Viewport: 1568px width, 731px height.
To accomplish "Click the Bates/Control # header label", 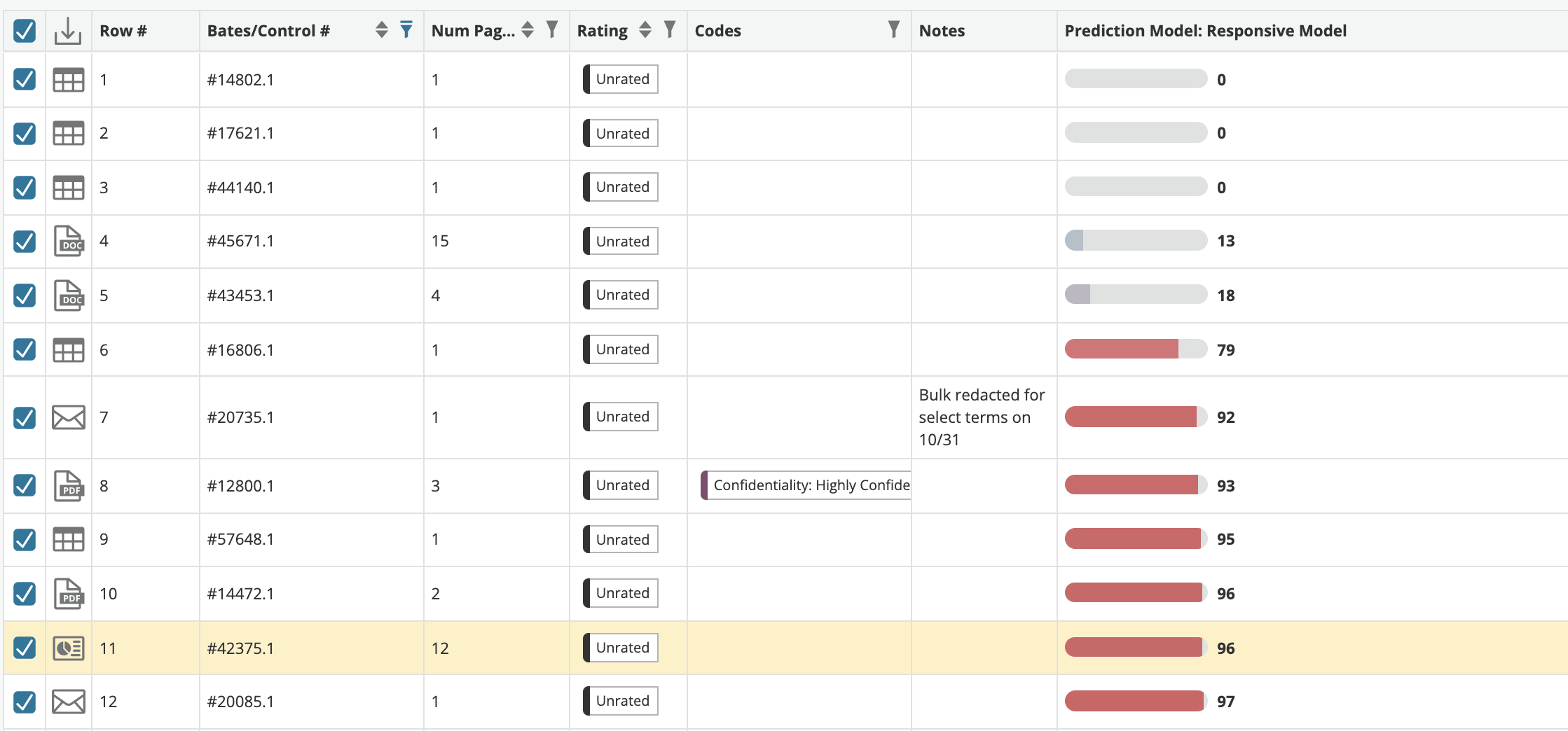I will click(x=268, y=31).
